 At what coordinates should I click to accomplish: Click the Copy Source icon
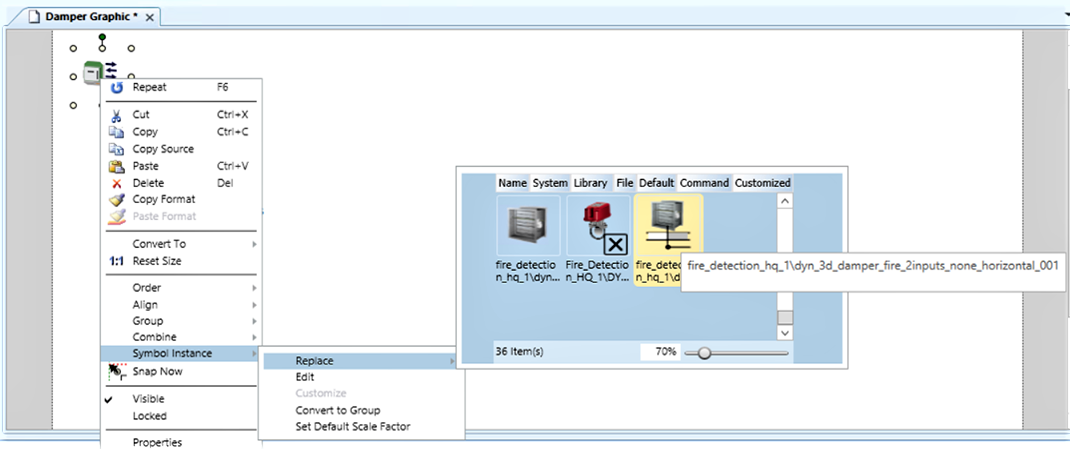[116, 149]
